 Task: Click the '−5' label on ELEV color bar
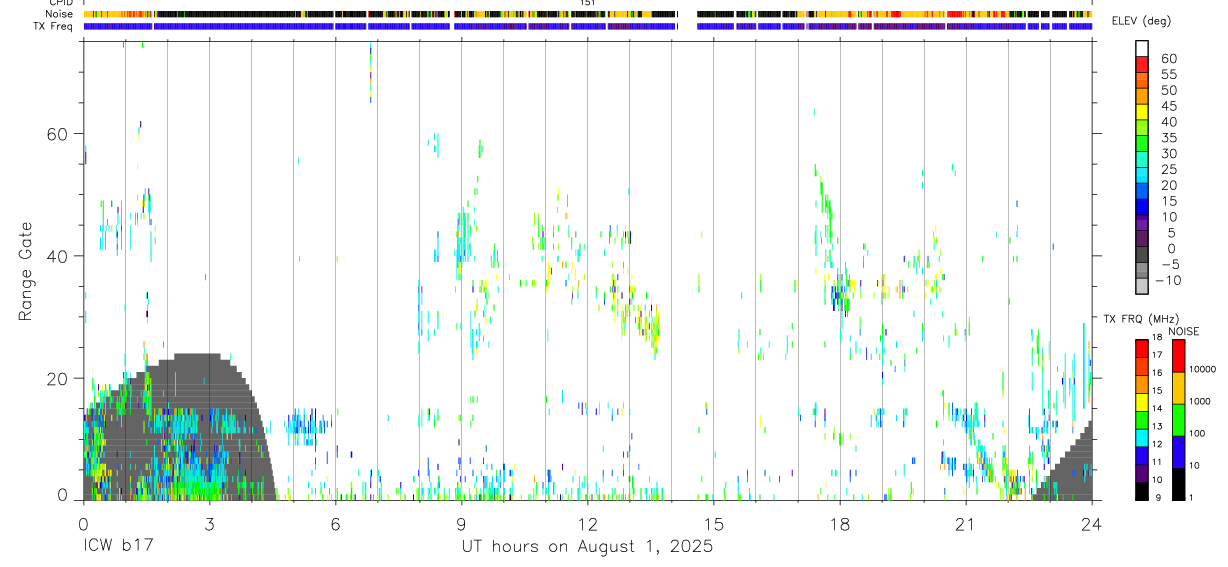point(1168,264)
